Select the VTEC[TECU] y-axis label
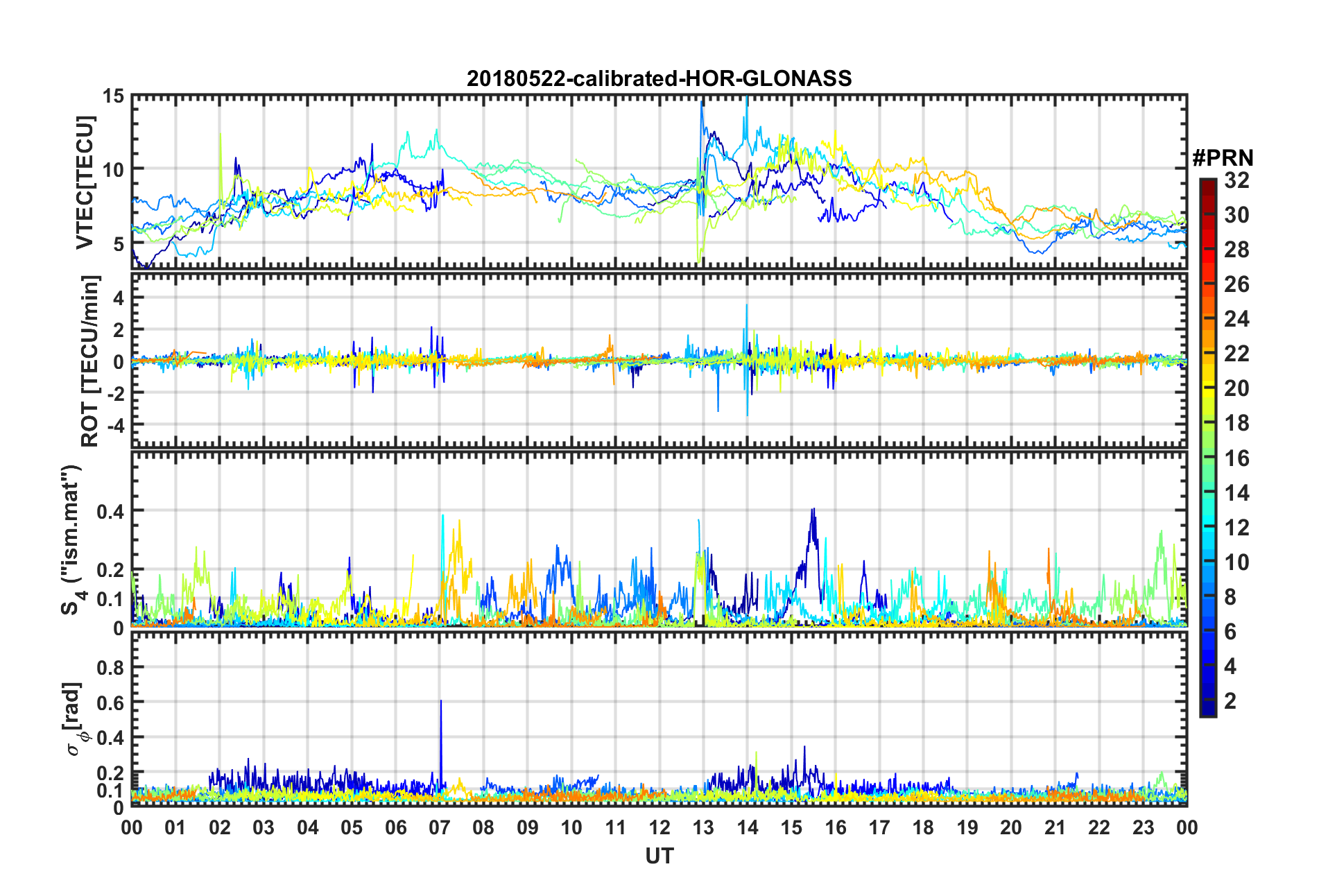Image resolution: width=1319 pixels, height=896 pixels. [x=85, y=182]
